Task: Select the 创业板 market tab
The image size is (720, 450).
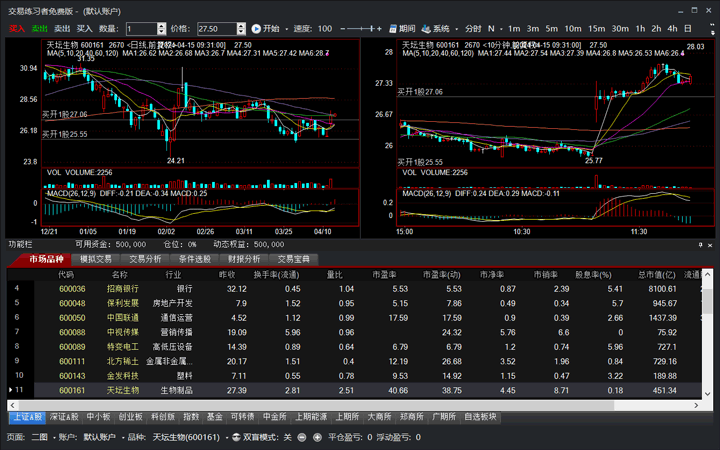Action: (x=130, y=417)
